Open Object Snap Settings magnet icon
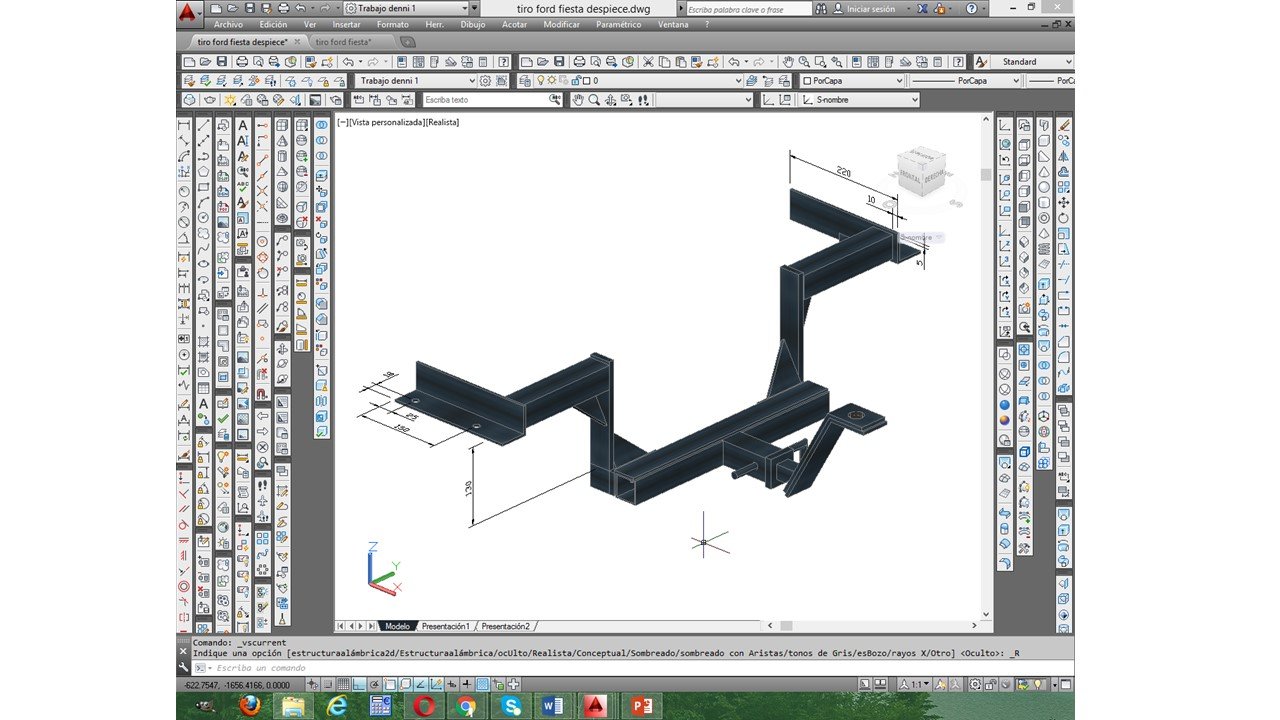1280x720 pixels. (262, 393)
